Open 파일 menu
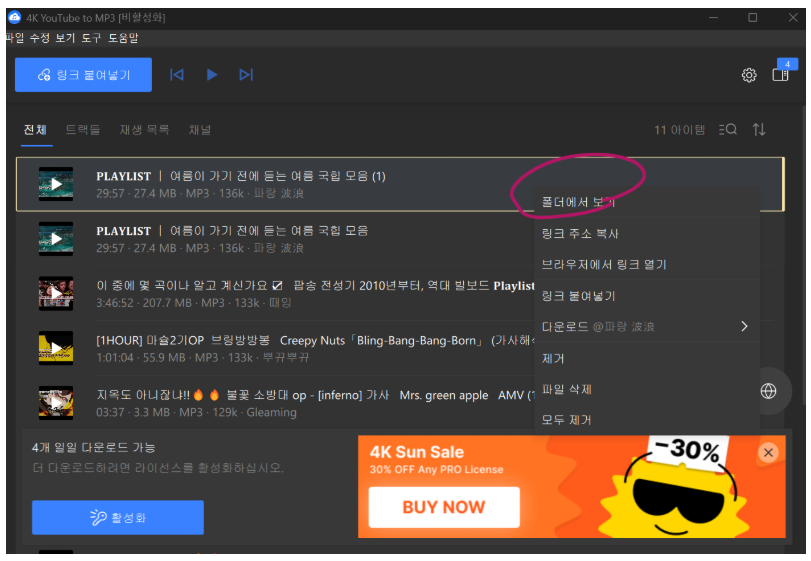The width and height of the screenshot is (811, 561). pos(15,38)
